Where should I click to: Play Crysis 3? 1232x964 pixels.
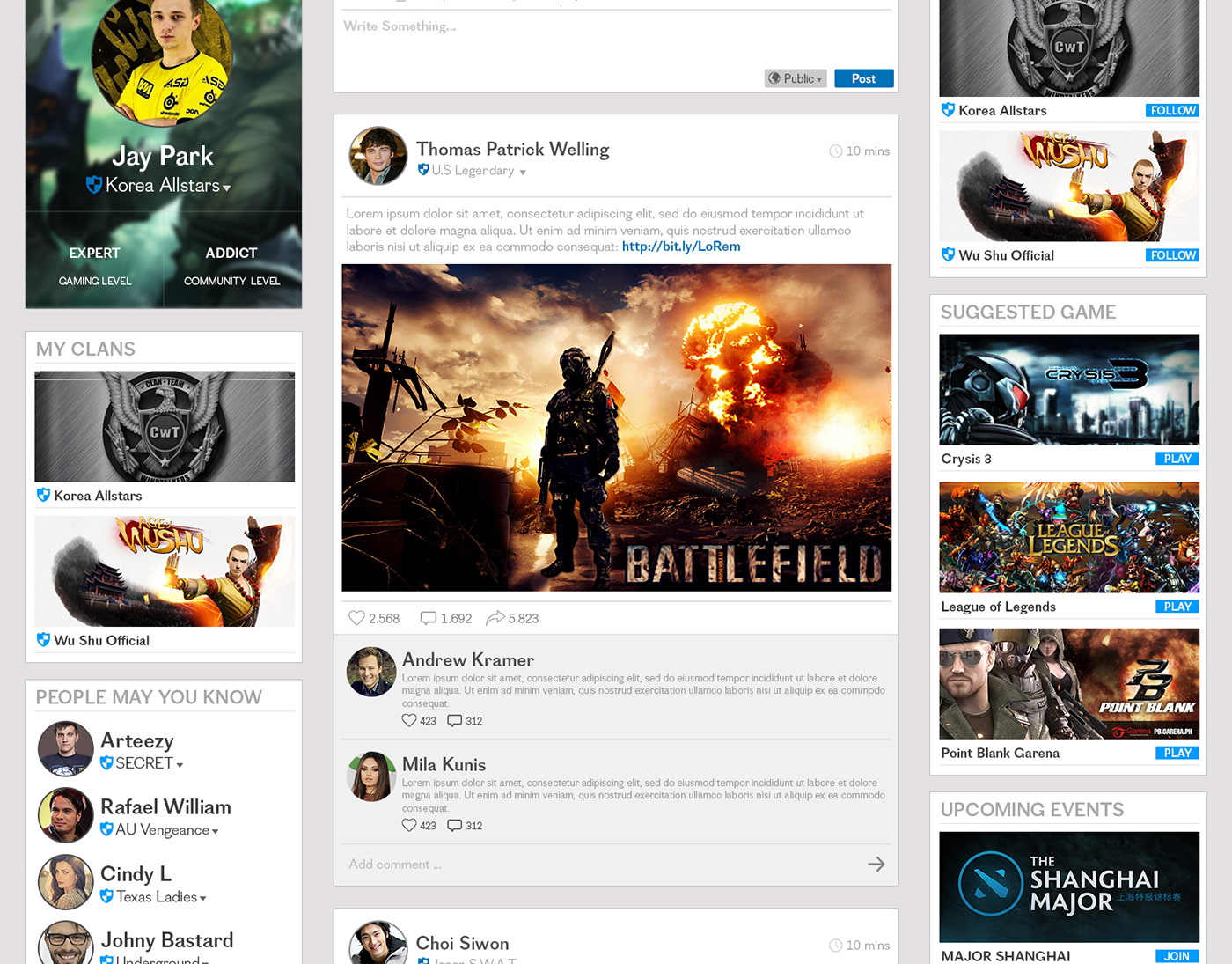[x=1177, y=459]
